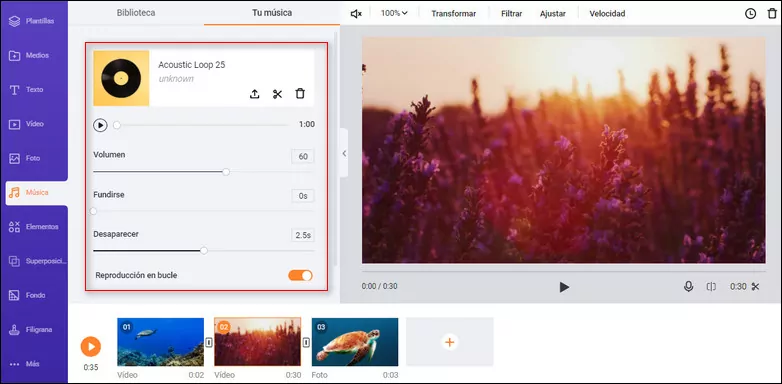Click the Acoustic Loop 25 title
This screenshot has width=782, height=384.
(192, 65)
